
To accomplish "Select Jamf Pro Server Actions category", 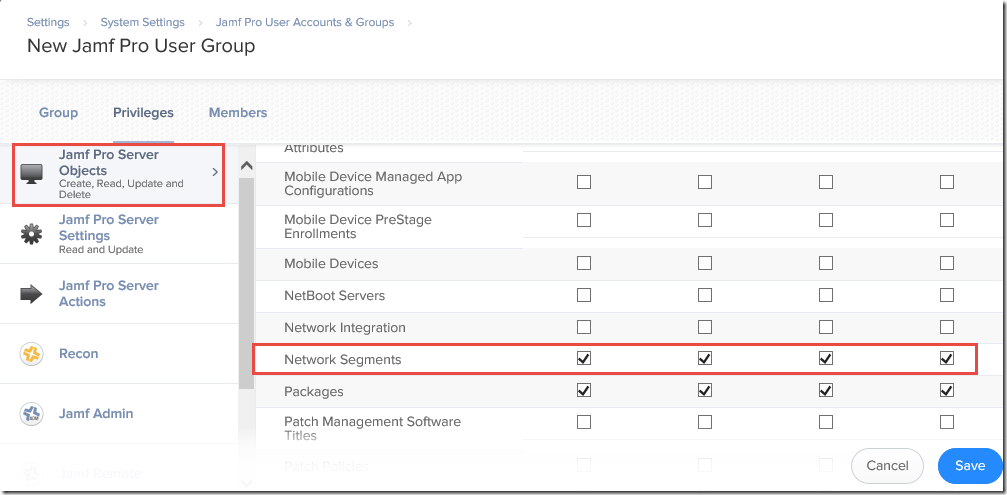I will 119,293.
